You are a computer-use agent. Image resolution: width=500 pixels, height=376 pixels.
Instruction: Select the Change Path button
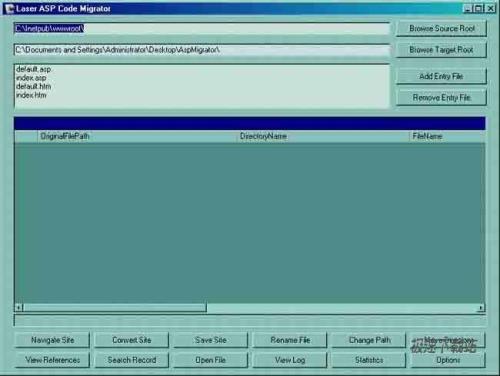[369, 340]
